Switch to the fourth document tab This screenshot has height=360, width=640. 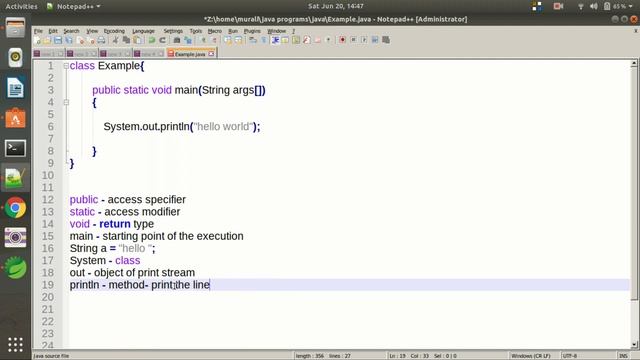149,54
